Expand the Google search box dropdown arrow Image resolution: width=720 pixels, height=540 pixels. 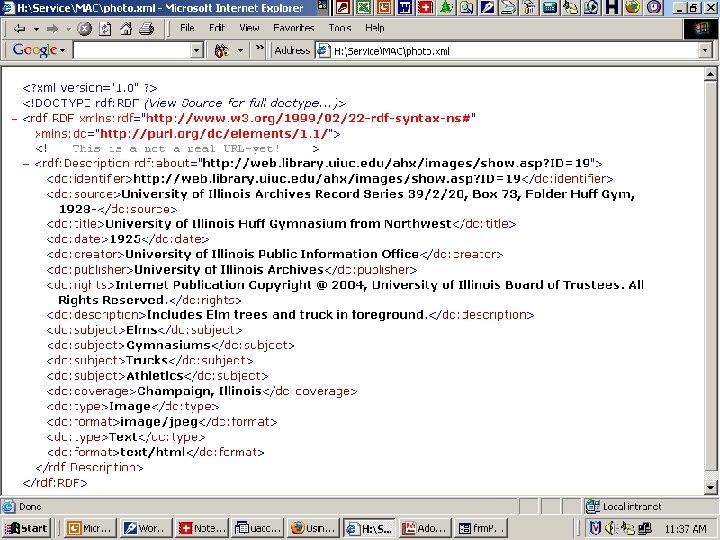click(x=197, y=50)
